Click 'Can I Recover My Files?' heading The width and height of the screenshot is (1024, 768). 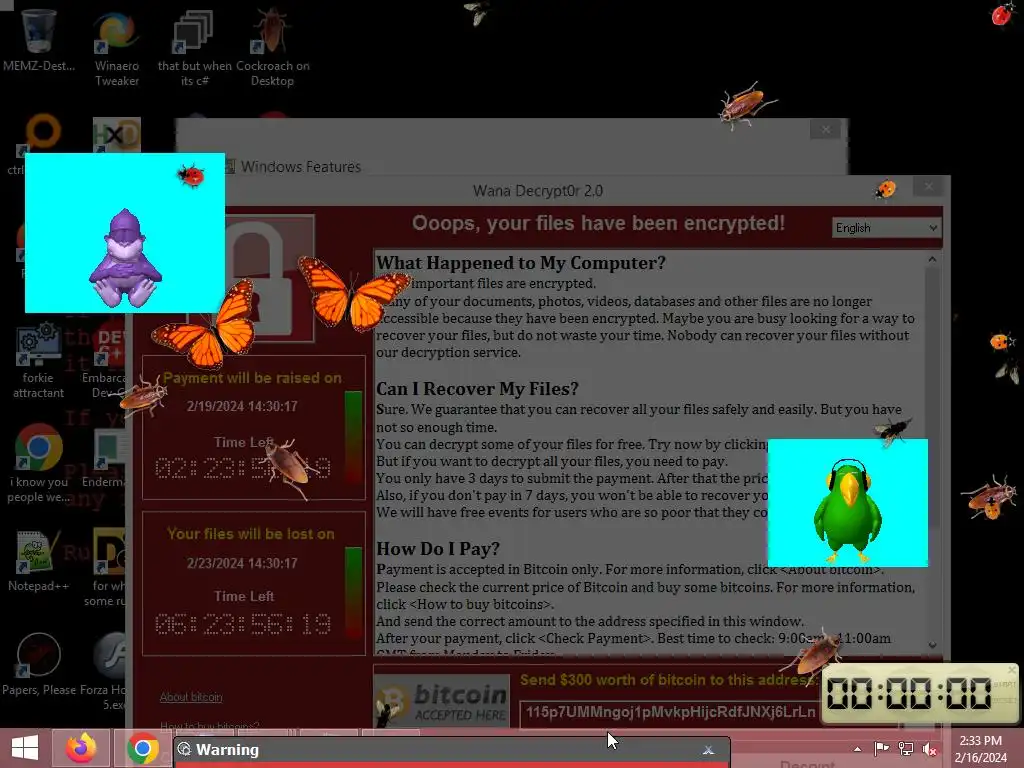tap(477, 389)
